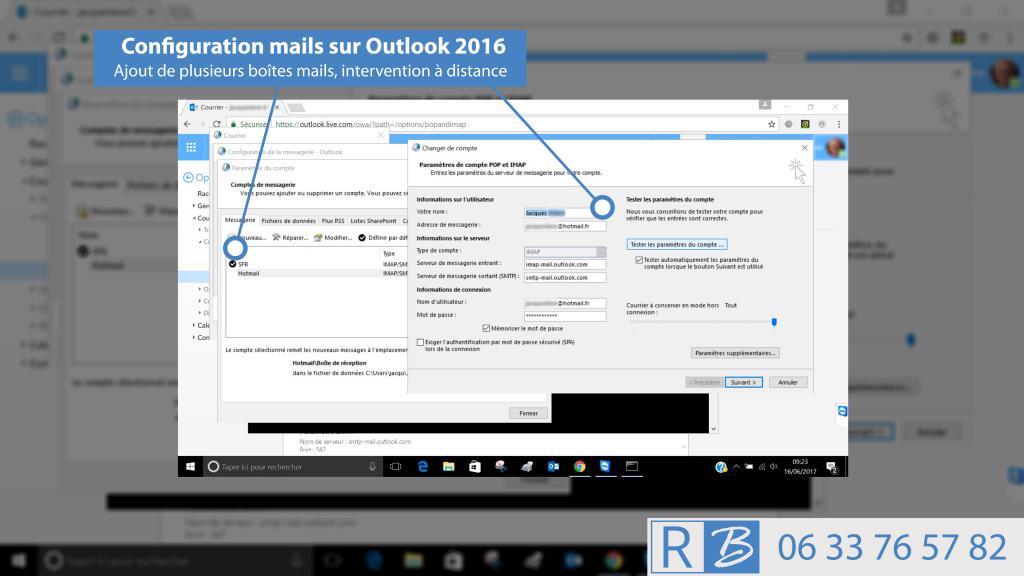The height and width of the screenshot is (576, 1024).
Task: Click the Adresse de messagerie field
Action: pos(565,226)
